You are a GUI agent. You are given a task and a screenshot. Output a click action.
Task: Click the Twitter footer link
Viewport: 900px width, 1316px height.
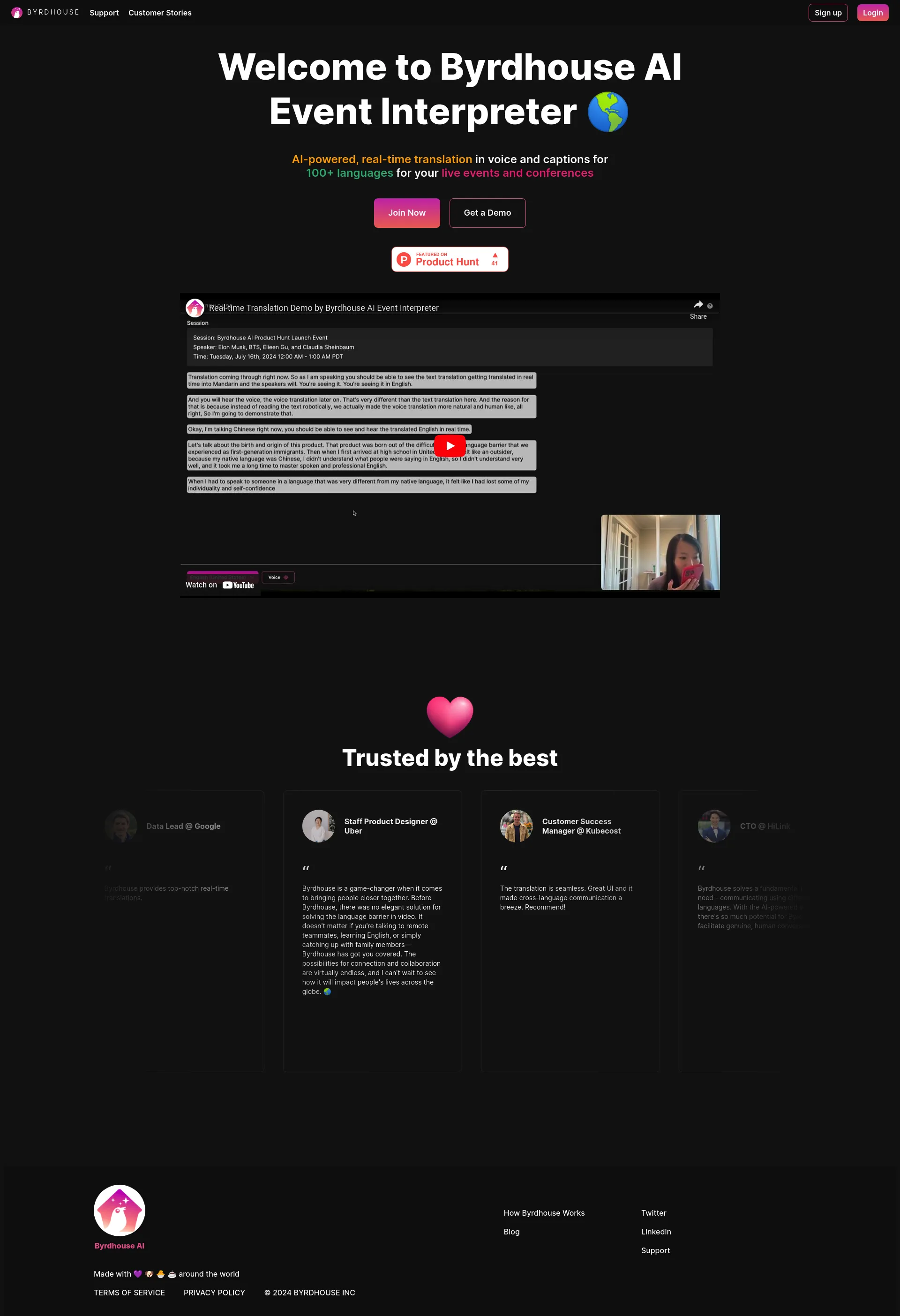pyautogui.click(x=653, y=1213)
